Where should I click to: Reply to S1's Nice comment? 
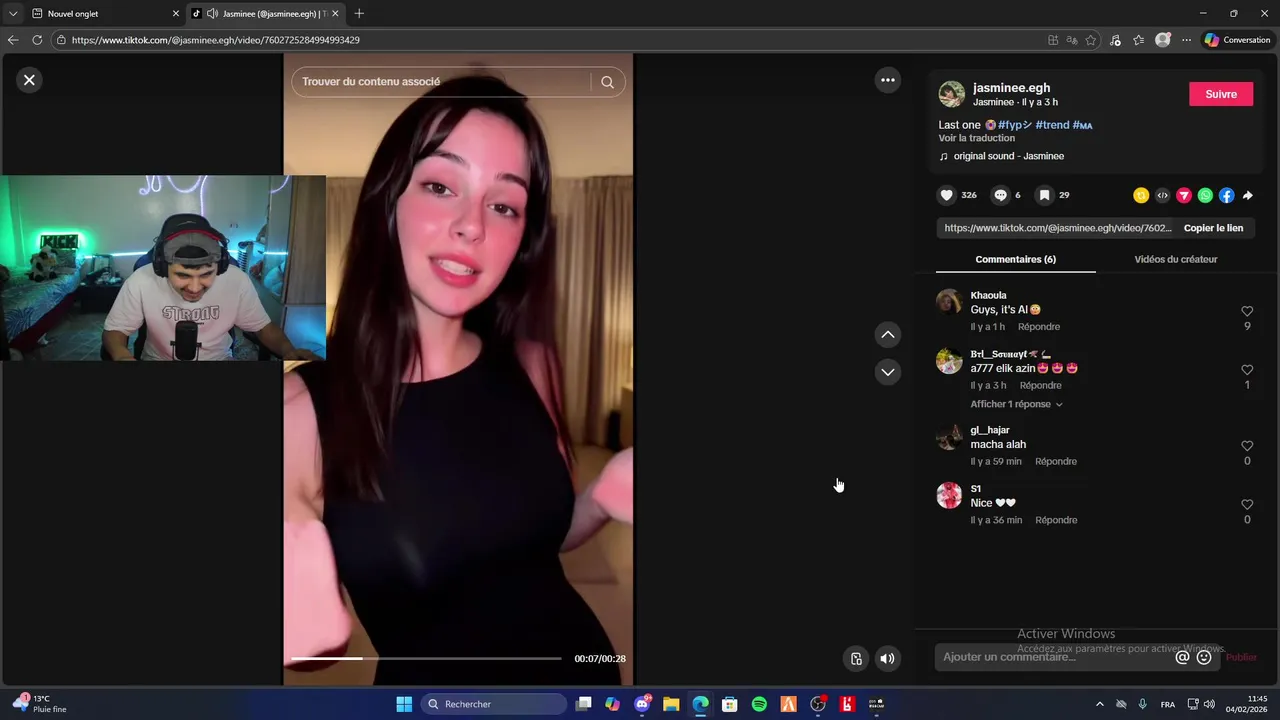[x=1056, y=520]
